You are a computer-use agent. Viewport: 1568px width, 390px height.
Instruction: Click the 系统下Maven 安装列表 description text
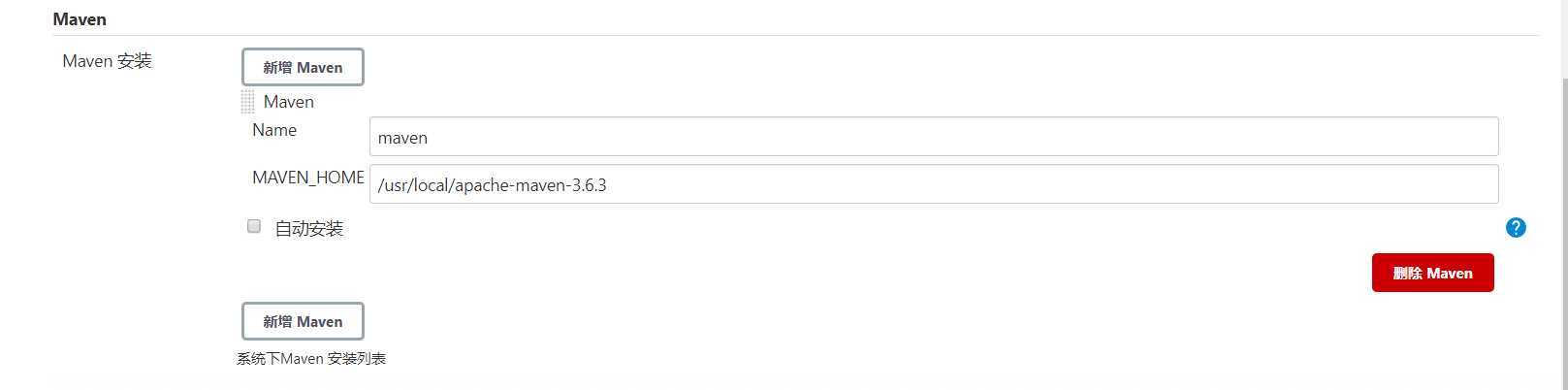pos(311,359)
